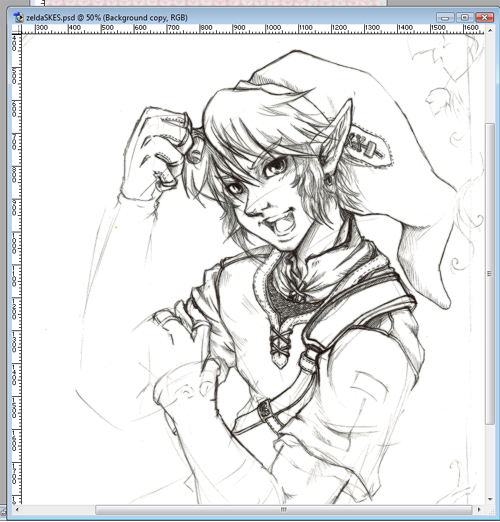Viewport: 500px width, 522px height.
Task: Click the window resize grip corner
Action: coord(490,510)
